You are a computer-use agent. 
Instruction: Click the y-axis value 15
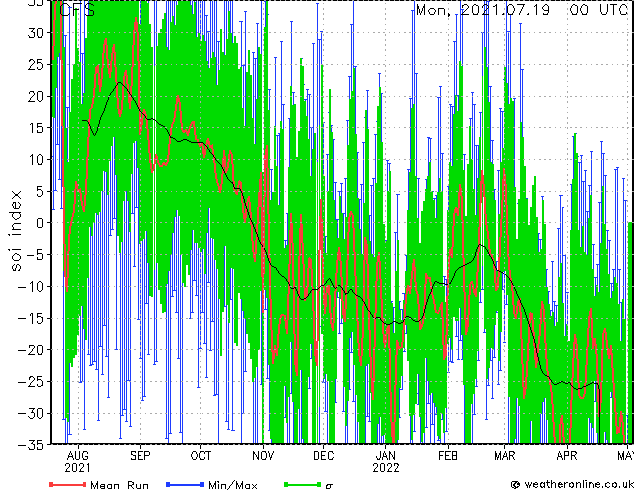pyautogui.click(x=35, y=128)
